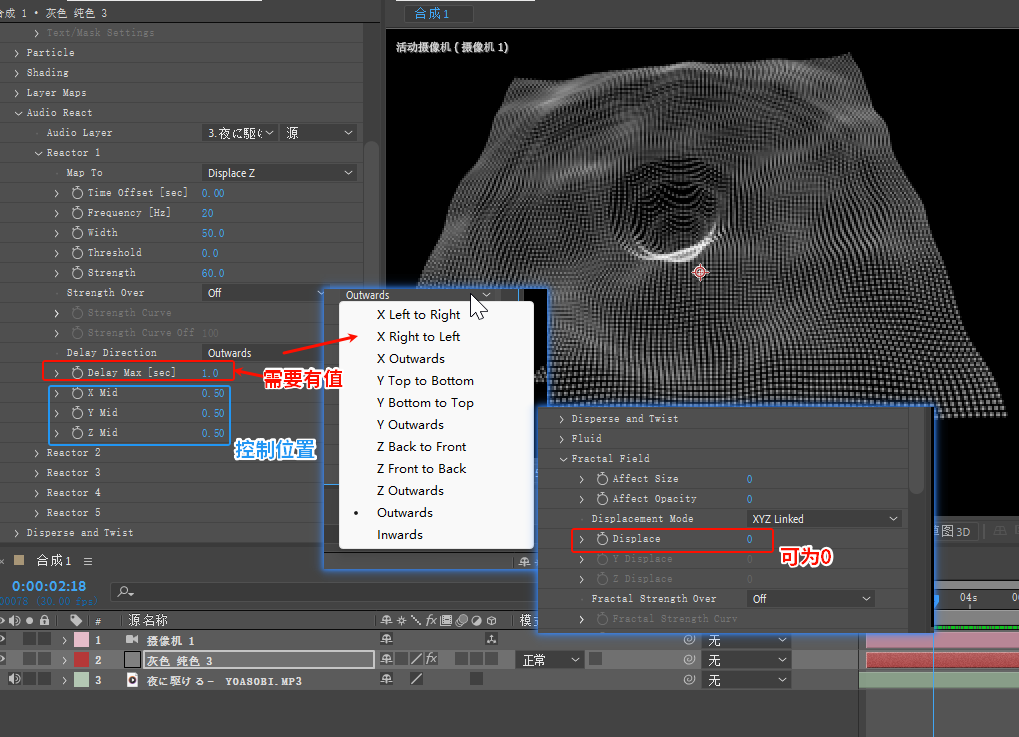Screen dimensions: 1019x737
Task: Toggle fx switch on 灰色 纯色 3 layer
Action: tap(432, 659)
